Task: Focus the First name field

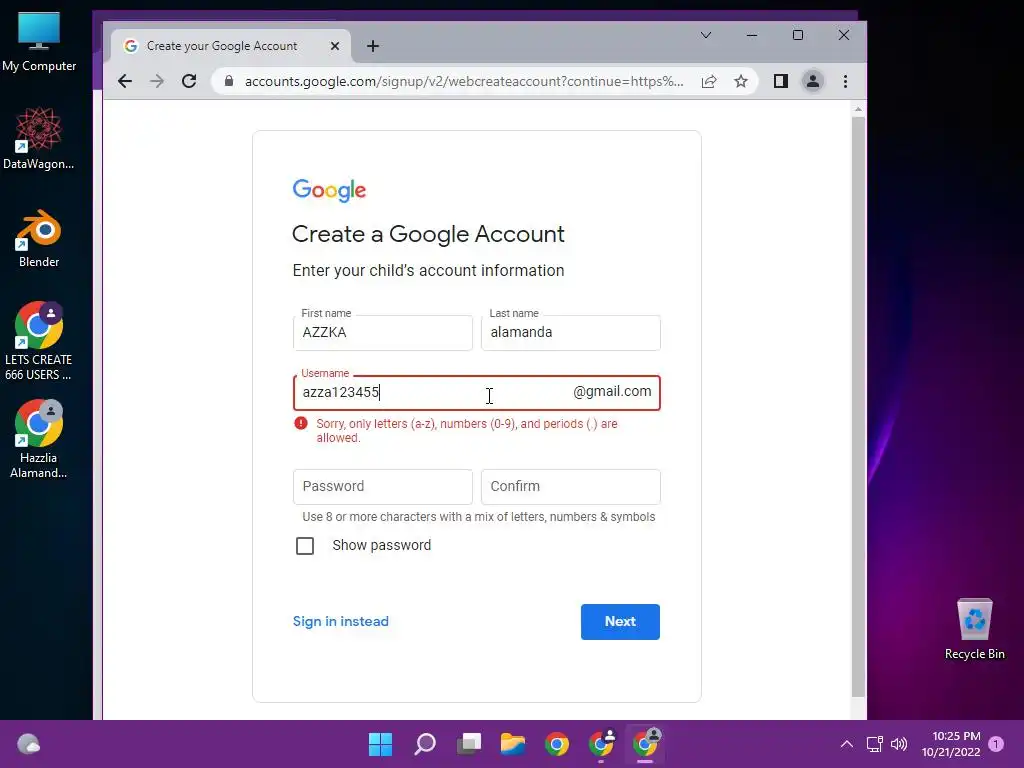Action: click(x=383, y=332)
